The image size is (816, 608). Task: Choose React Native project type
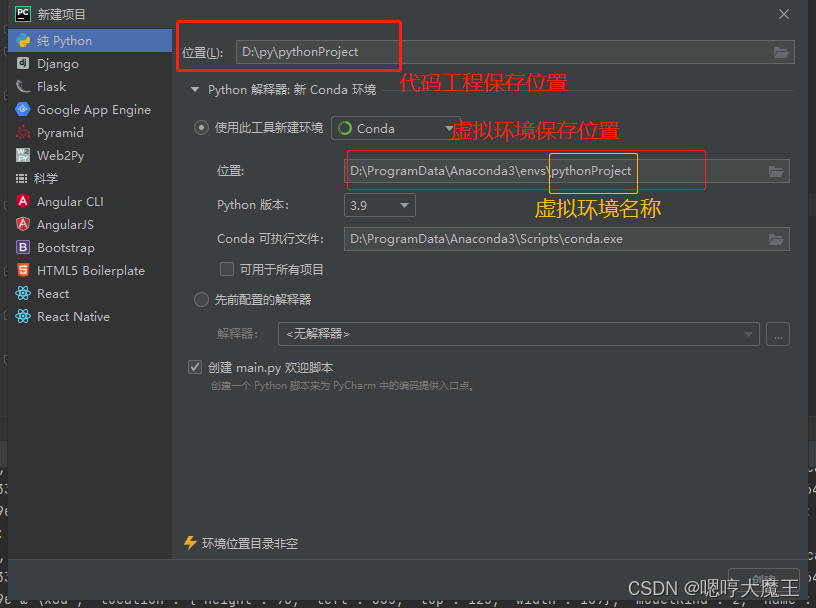[x=90, y=316]
